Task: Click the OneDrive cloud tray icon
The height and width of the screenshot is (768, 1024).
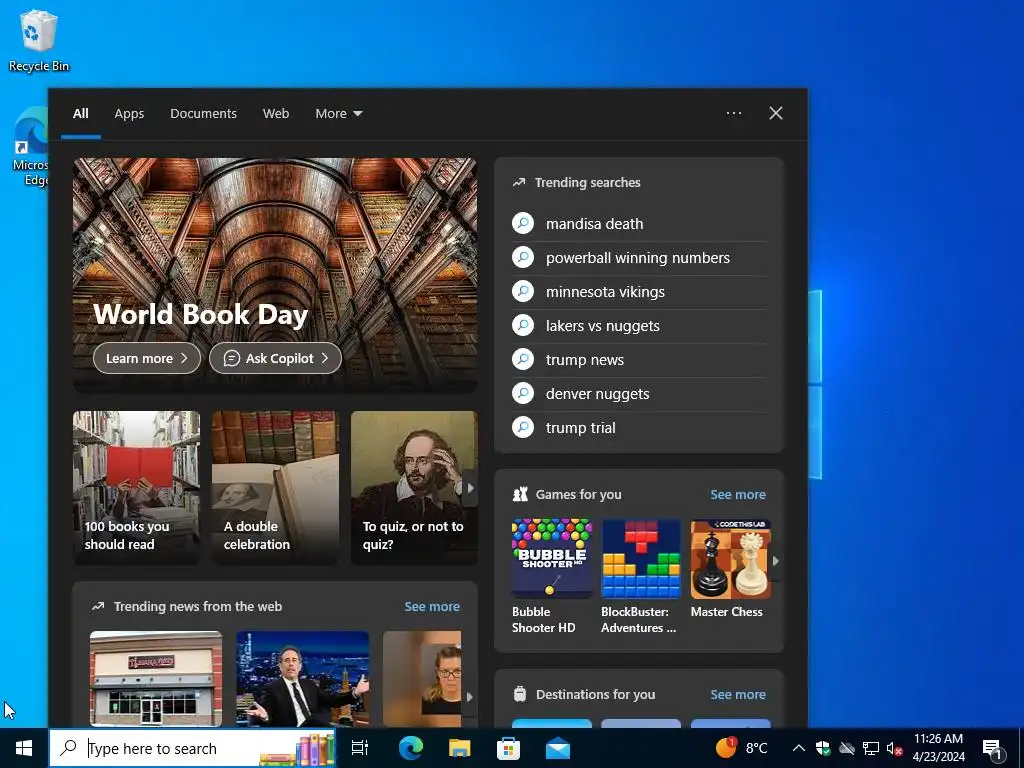Action: (847, 748)
